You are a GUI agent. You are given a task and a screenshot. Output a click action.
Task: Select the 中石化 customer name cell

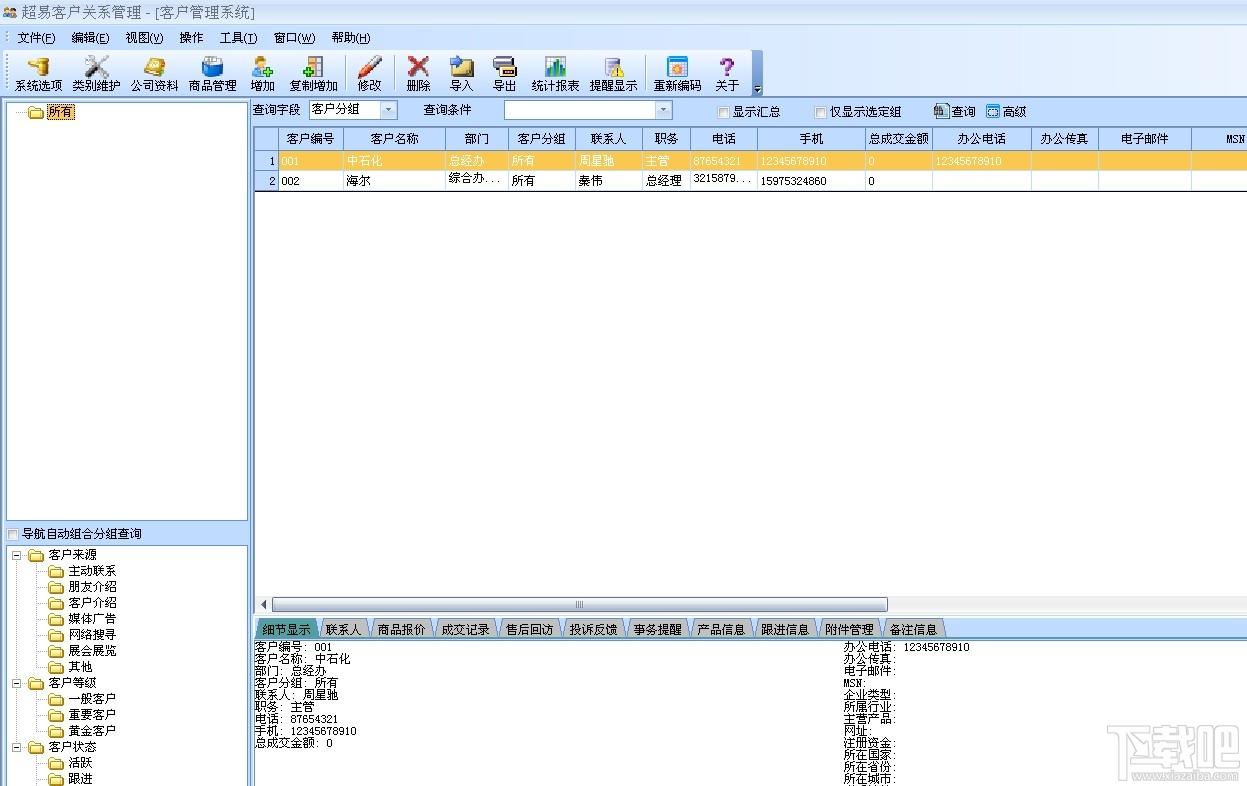tap(395, 160)
